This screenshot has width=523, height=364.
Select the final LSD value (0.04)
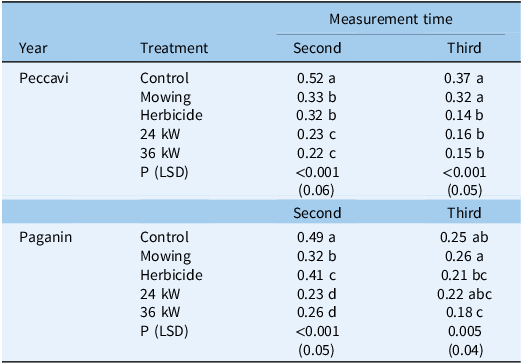(465, 350)
